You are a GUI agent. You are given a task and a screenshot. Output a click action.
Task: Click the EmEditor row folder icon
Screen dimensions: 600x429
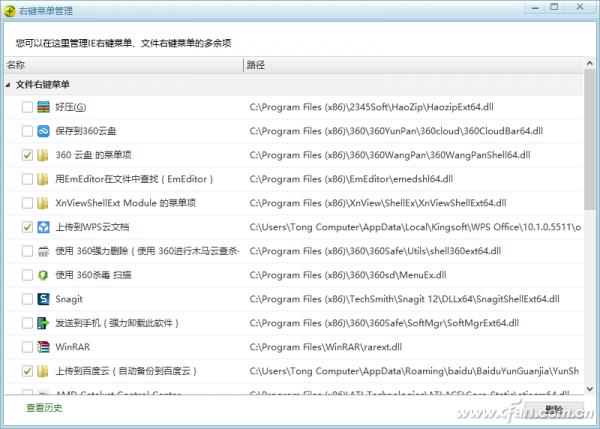[x=43, y=179]
